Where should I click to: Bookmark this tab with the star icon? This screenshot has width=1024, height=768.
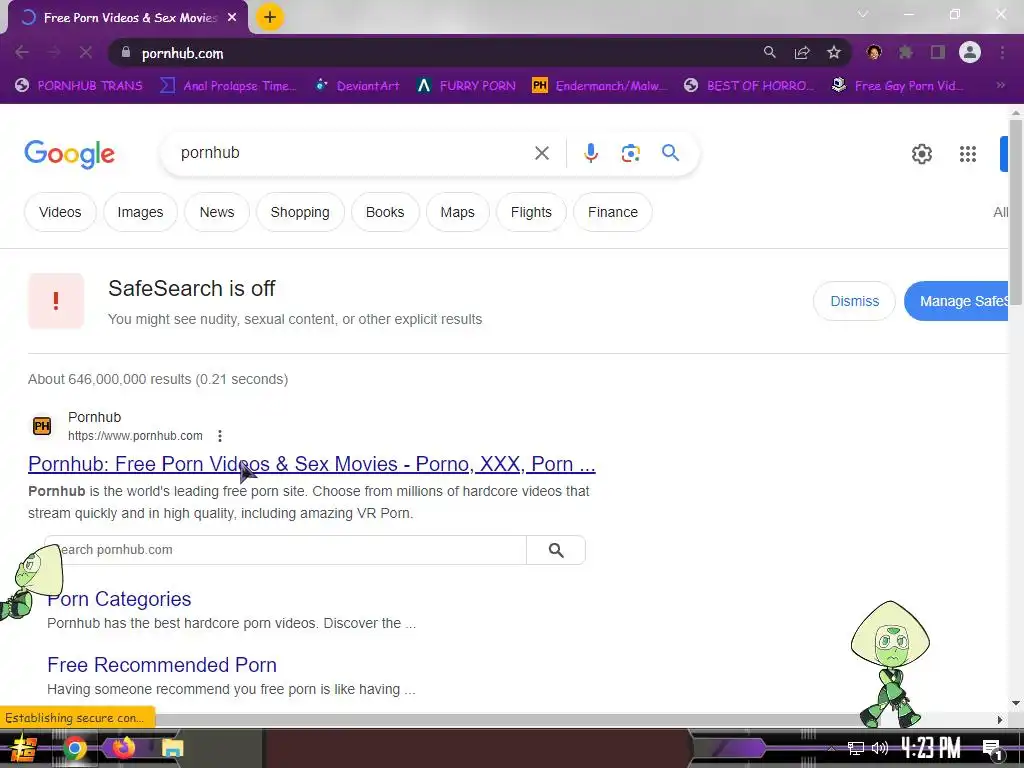tap(834, 52)
